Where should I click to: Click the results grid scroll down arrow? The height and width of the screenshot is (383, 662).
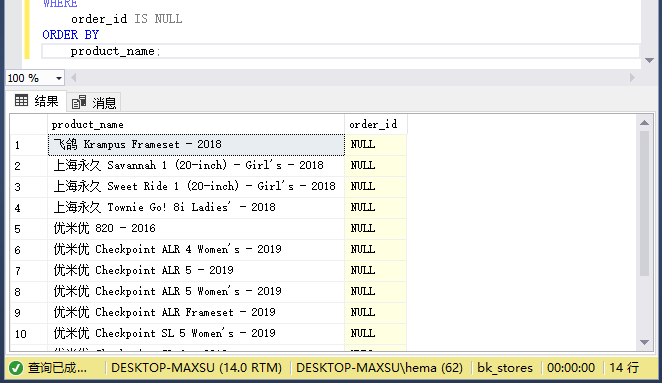(x=644, y=342)
